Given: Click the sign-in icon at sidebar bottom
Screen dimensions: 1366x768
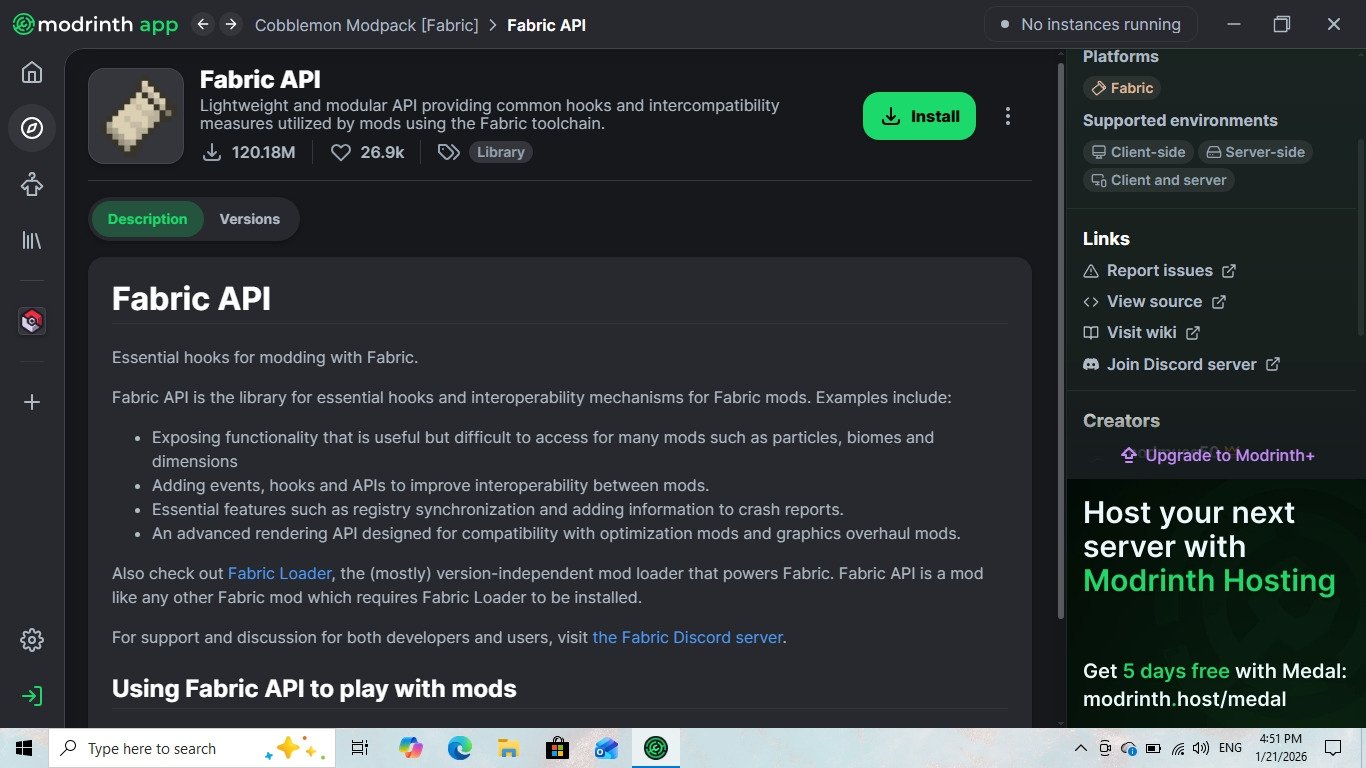Looking at the screenshot, I should pos(32,696).
